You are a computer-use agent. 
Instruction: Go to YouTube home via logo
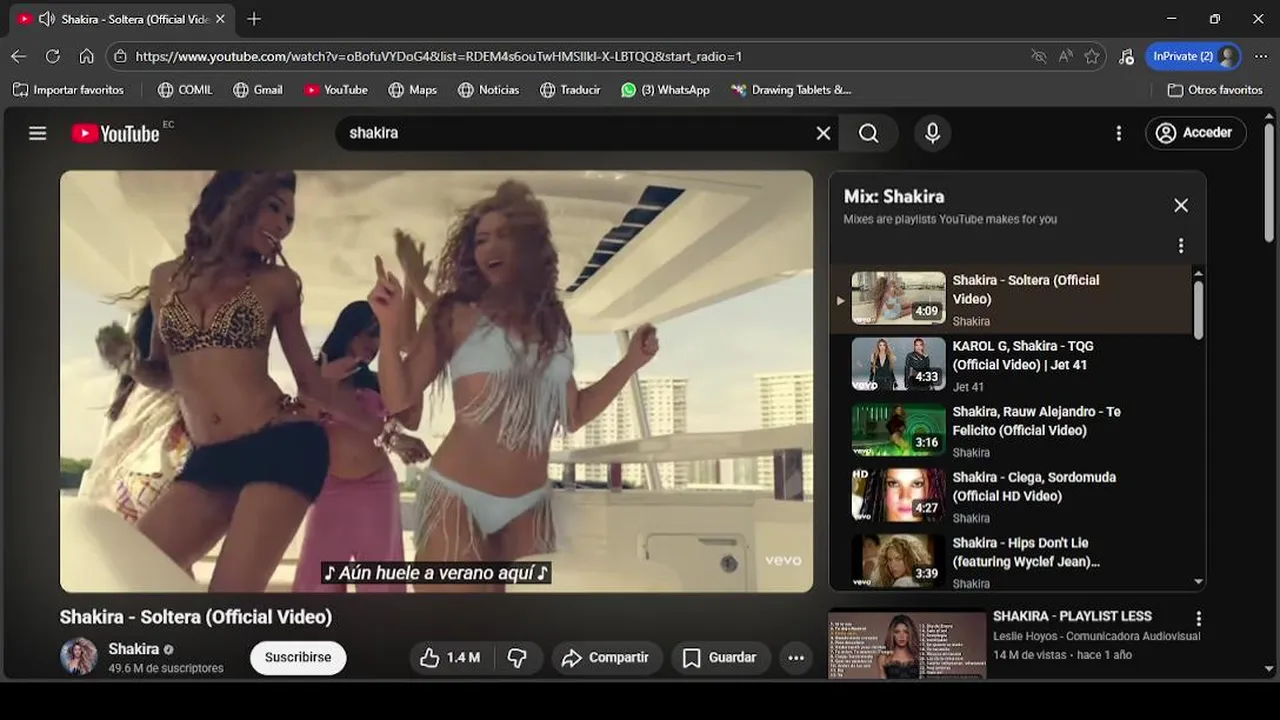click(115, 133)
